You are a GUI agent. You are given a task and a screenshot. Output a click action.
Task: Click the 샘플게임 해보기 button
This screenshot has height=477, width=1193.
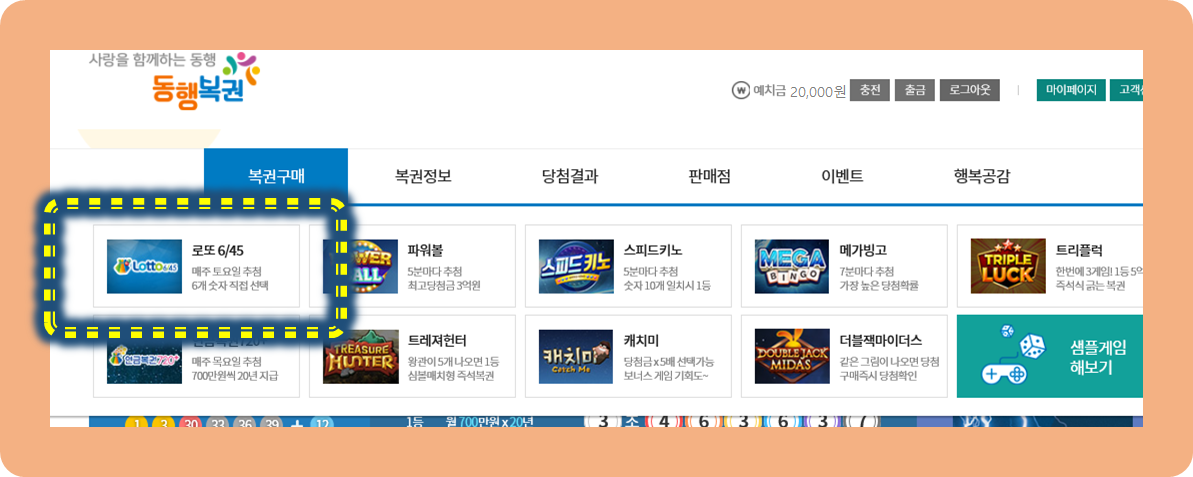click(1050, 356)
